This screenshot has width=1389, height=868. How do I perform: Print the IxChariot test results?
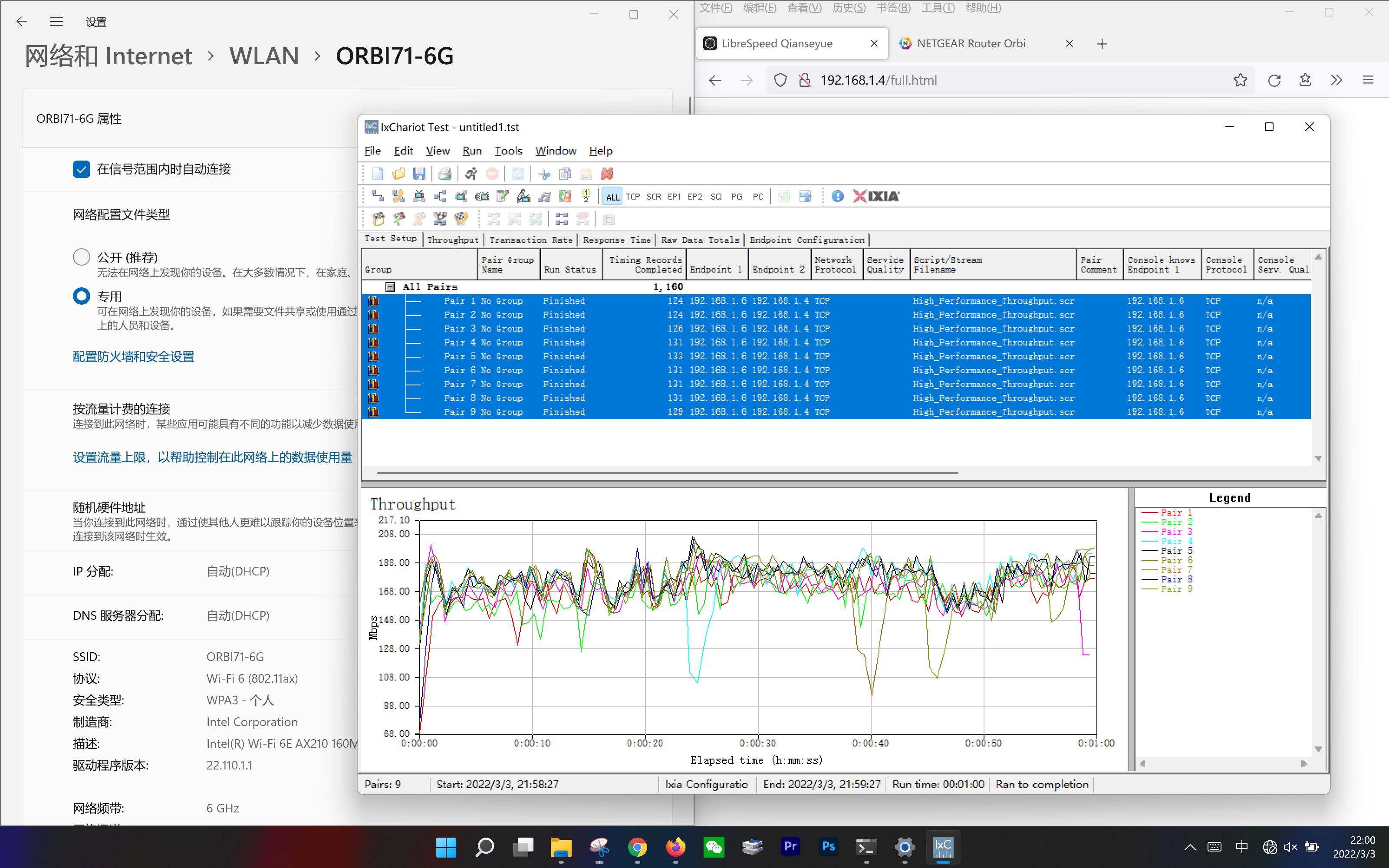446,173
